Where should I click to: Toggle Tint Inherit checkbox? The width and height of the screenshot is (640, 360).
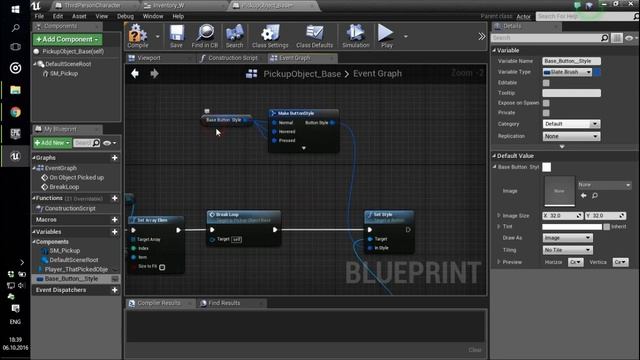point(607,227)
